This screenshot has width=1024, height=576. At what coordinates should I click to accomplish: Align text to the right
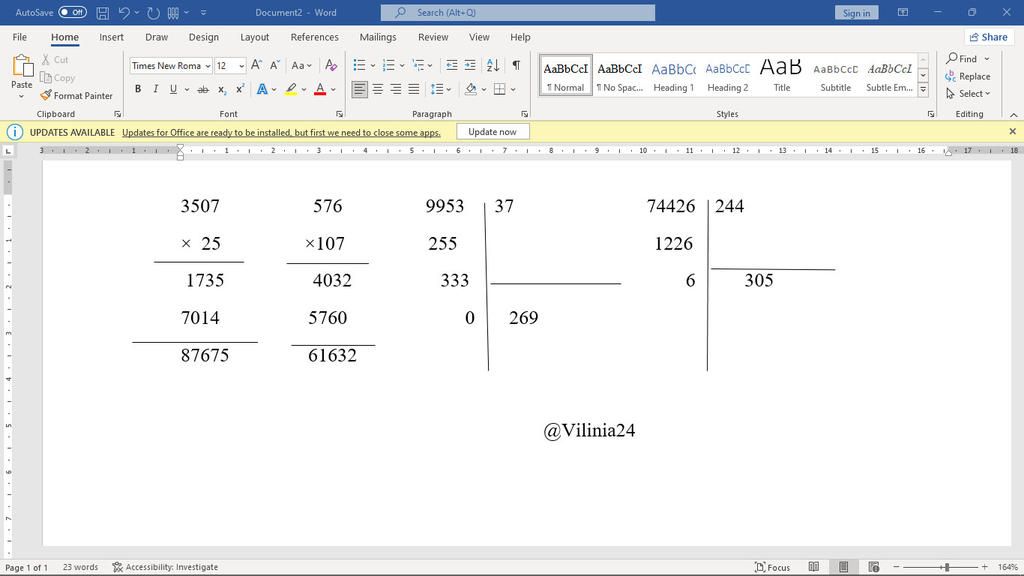pos(396,89)
